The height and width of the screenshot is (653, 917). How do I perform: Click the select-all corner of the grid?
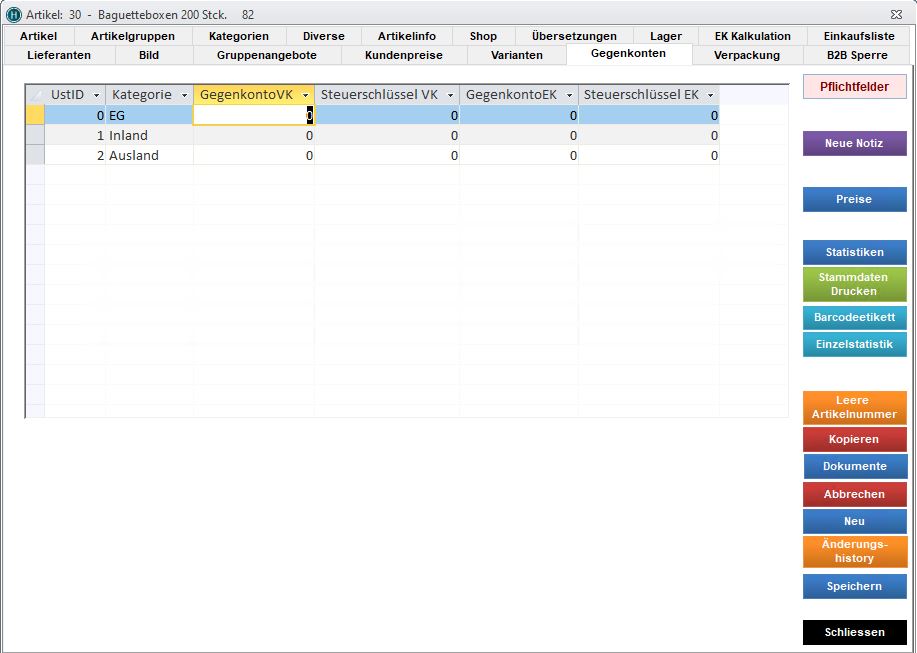coord(35,95)
